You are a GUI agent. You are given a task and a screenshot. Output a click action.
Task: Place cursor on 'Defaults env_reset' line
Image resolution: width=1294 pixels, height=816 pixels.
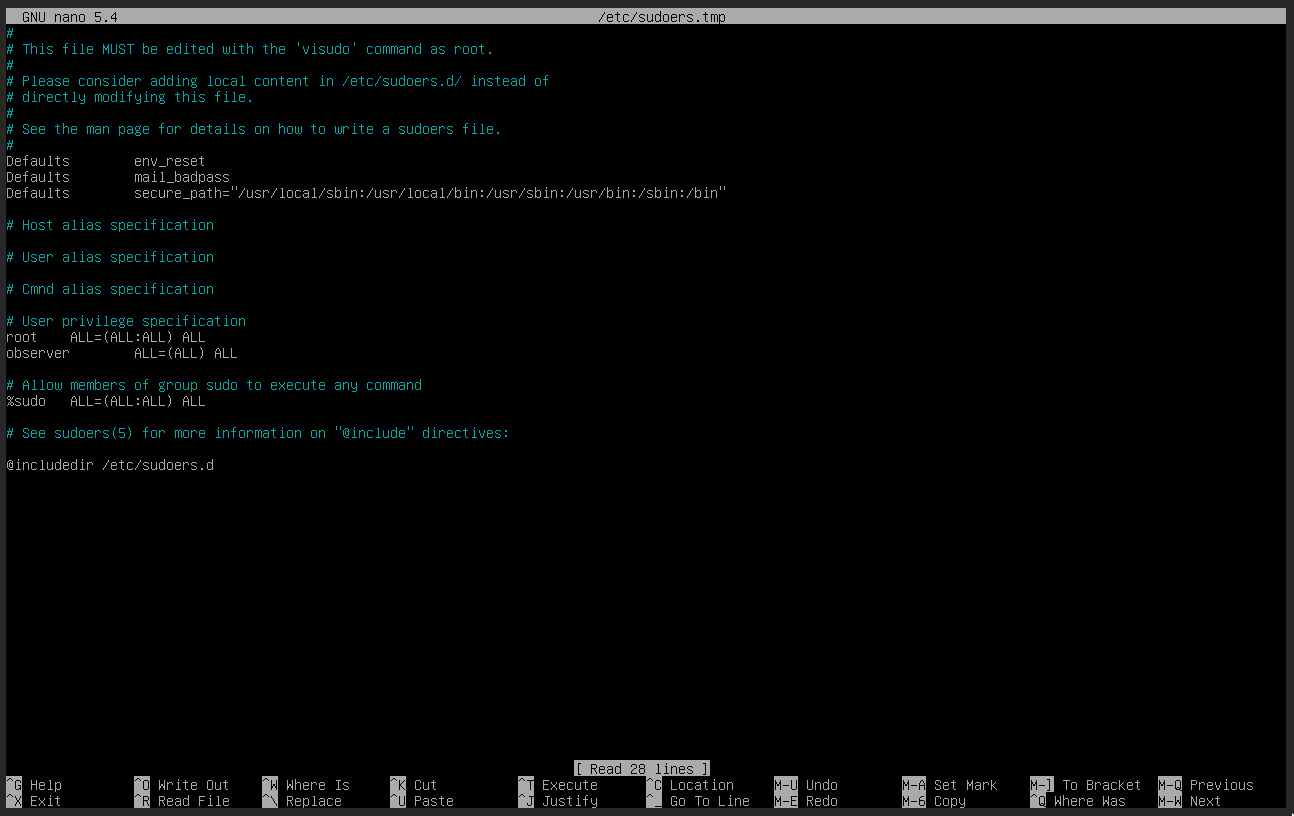106,161
